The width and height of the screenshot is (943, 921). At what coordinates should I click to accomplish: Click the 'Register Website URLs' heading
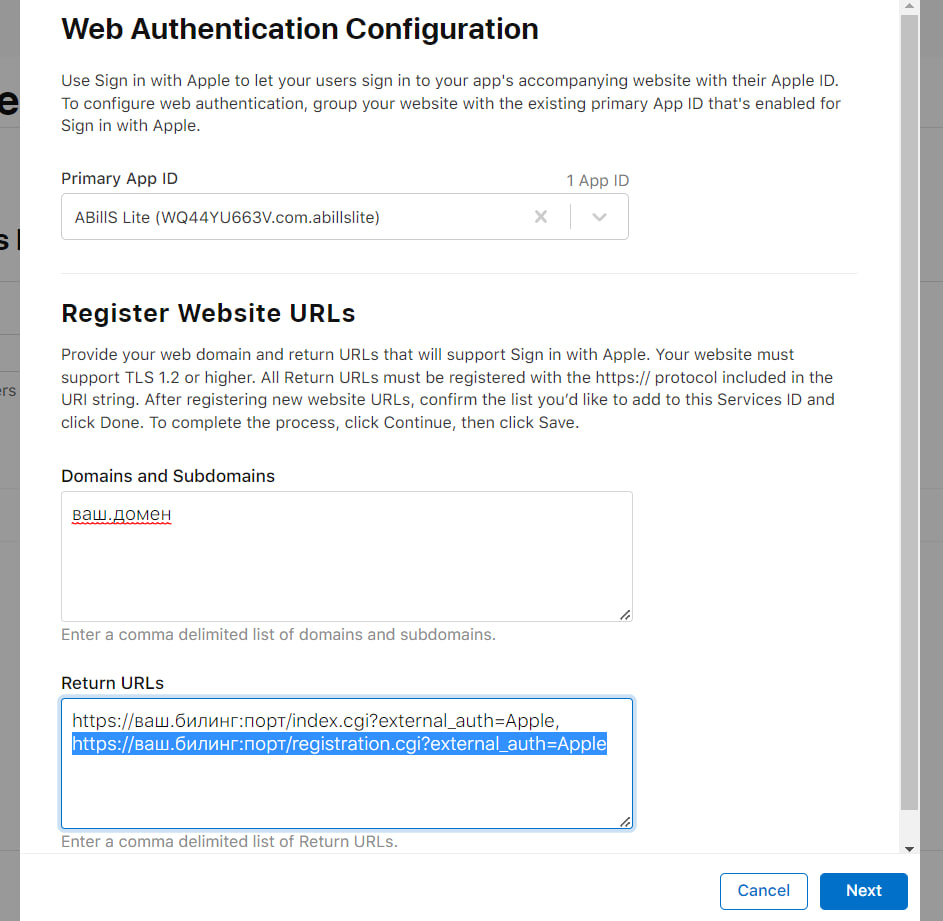coord(208,313)
